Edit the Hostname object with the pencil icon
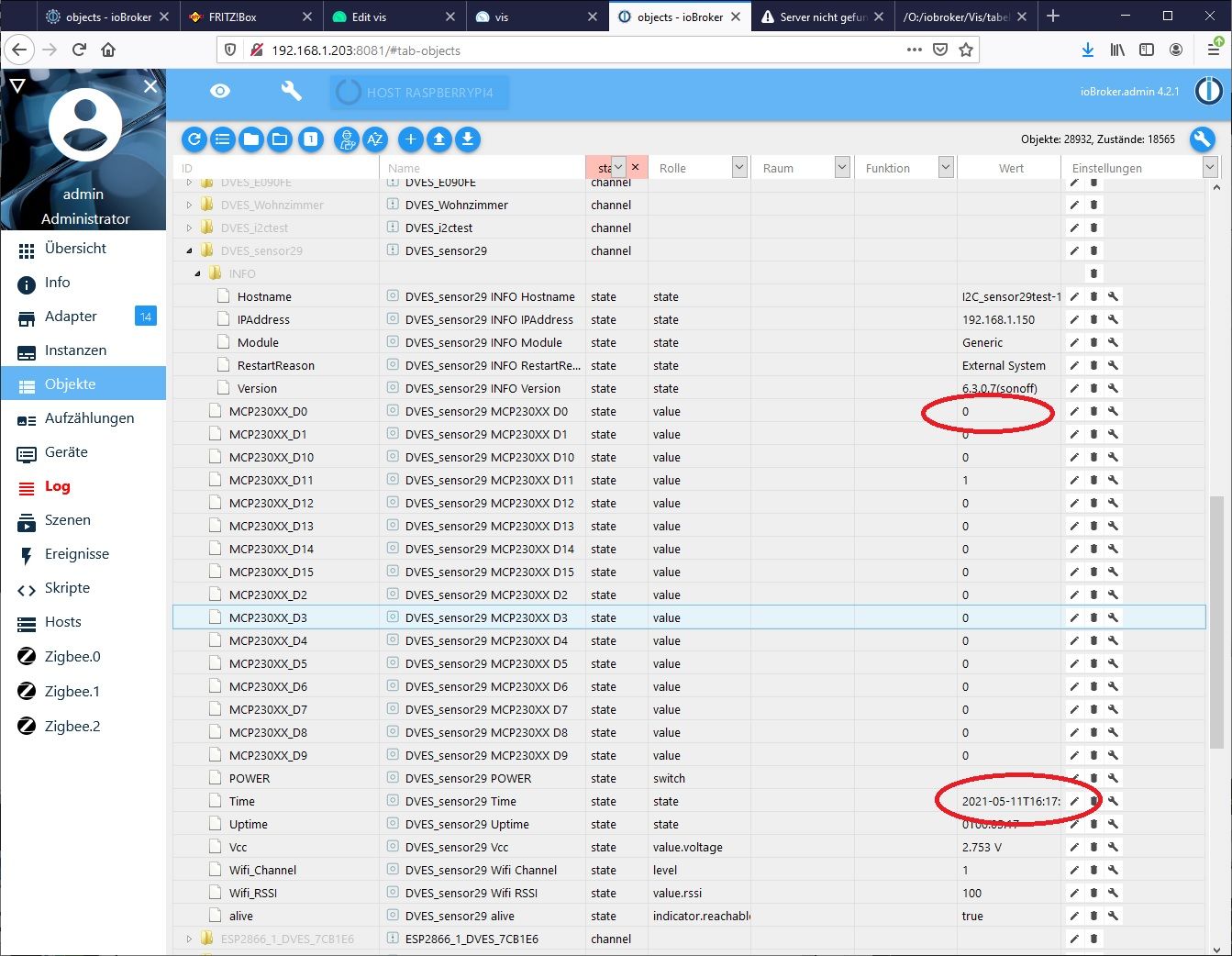Viewport: 1232px width, 956px height. 1074,296
